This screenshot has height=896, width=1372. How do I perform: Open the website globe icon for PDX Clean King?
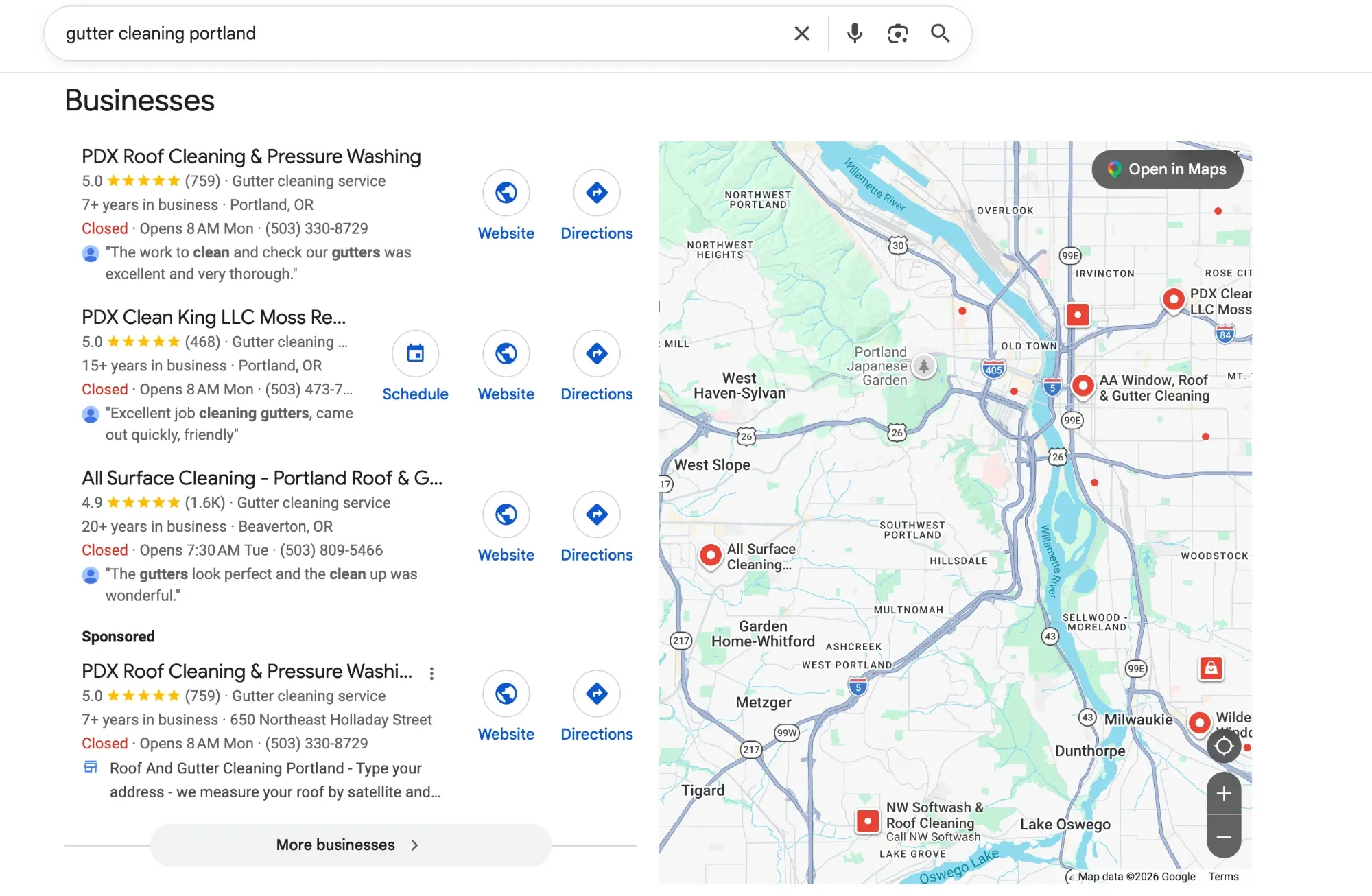click(x=506, y=353)
